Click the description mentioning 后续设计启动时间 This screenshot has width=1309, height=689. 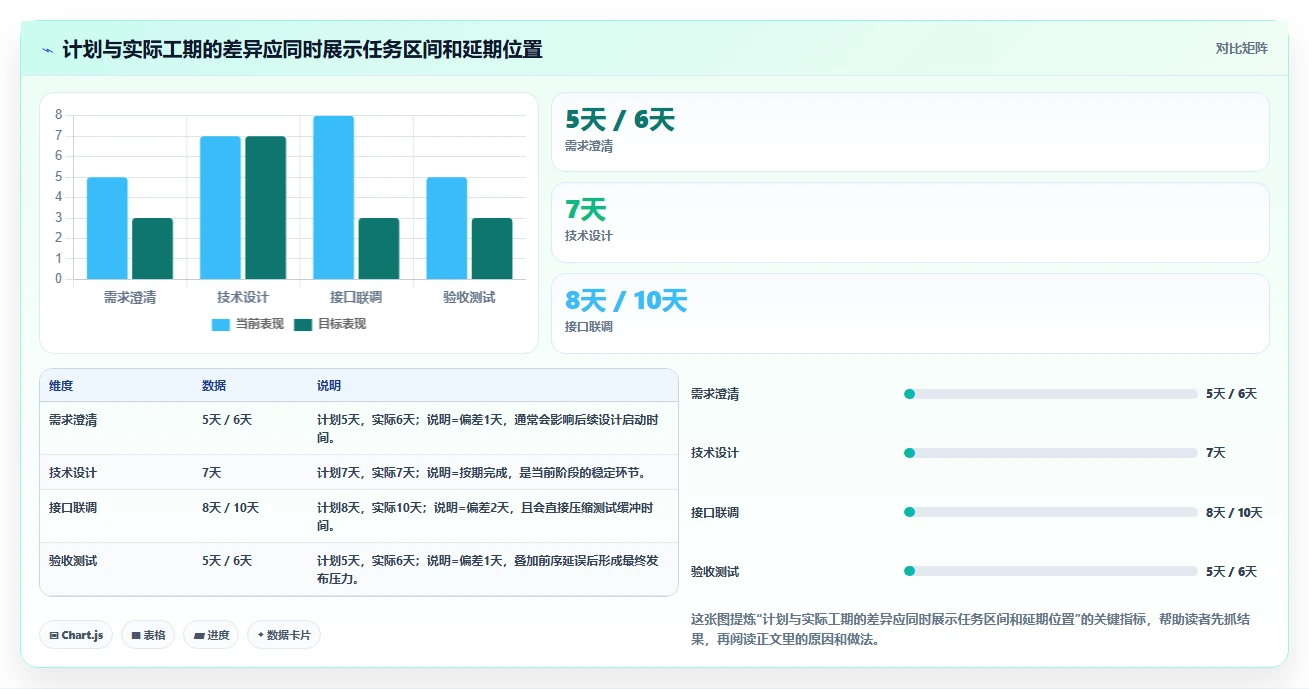[488, 429]
